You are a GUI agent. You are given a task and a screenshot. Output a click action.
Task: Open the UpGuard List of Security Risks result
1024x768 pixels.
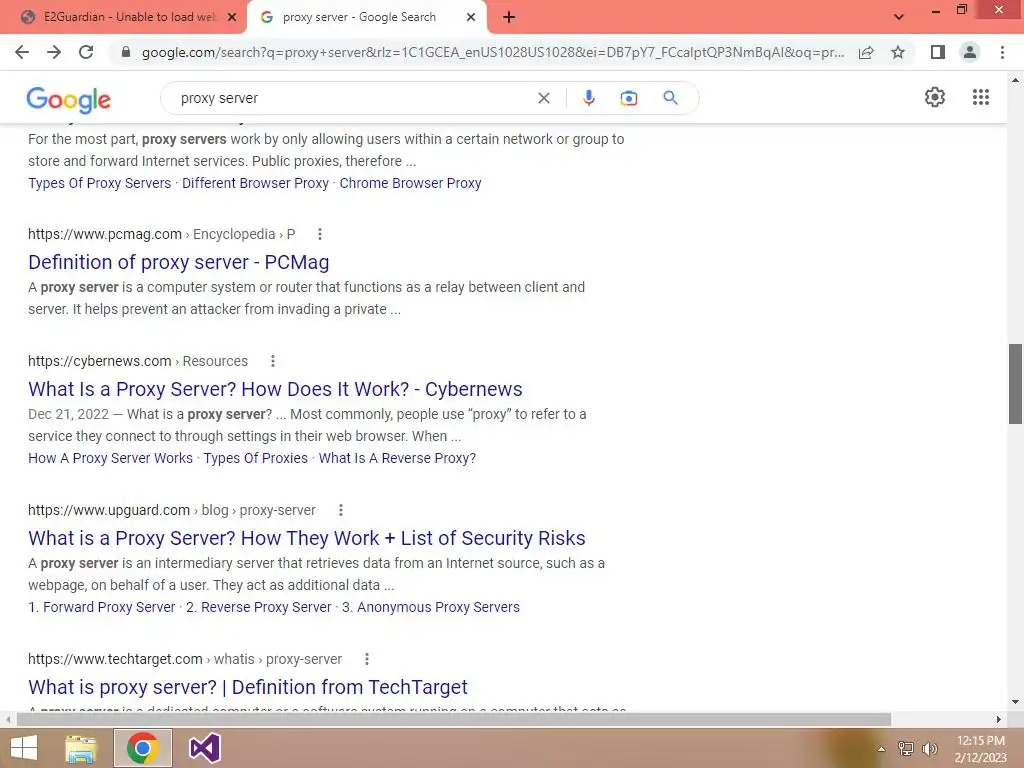point(306,538)
